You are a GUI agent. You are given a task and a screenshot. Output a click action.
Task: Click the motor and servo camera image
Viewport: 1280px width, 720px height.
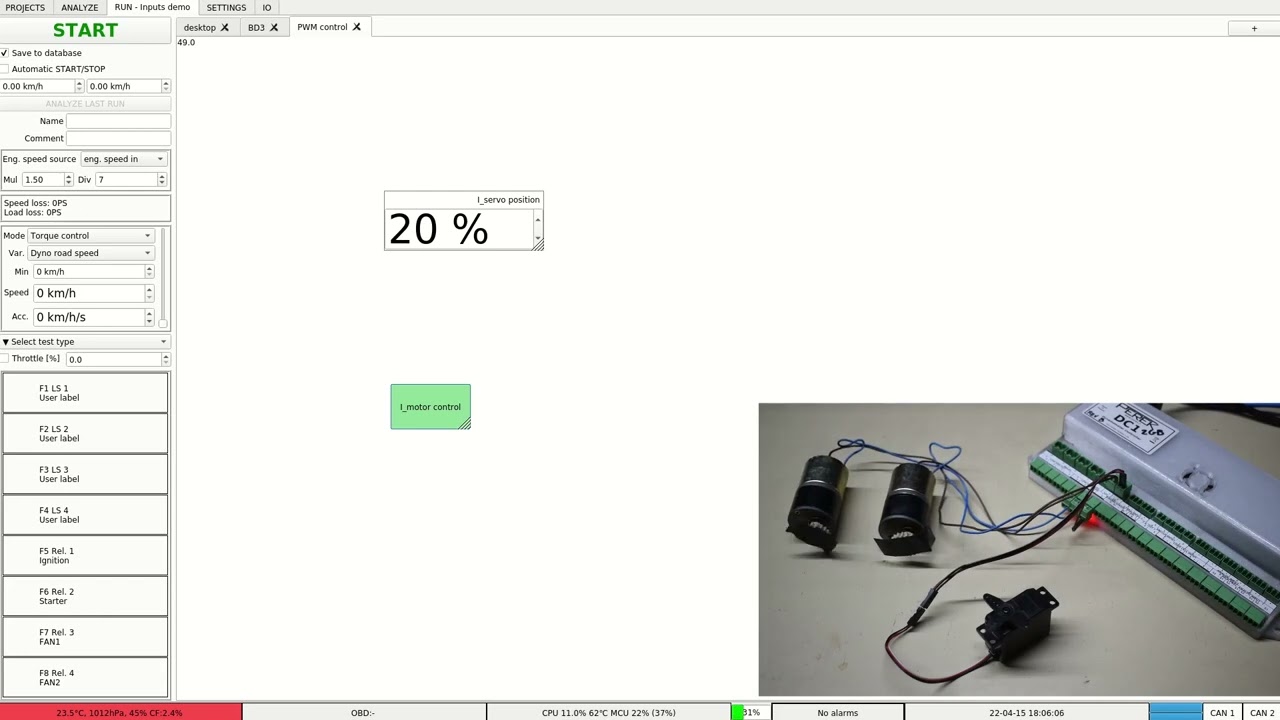pos(1019,550)
